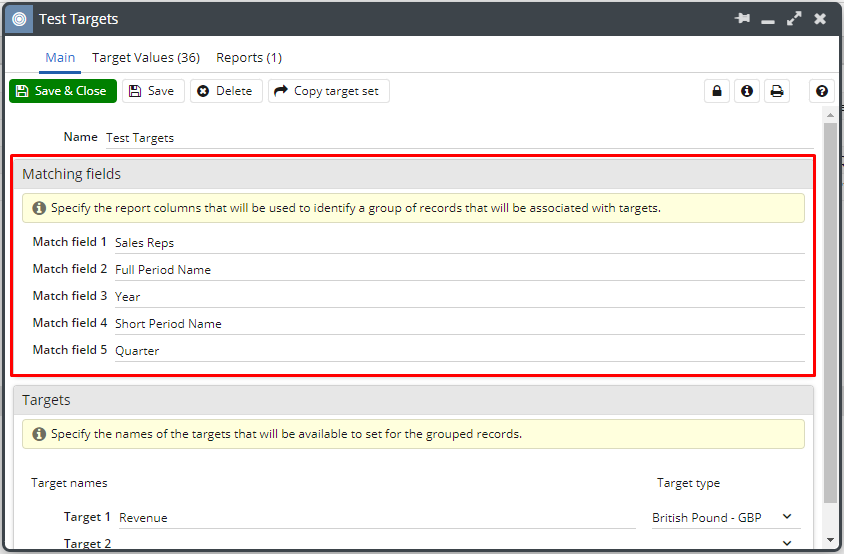Click the Delete button
Image resolution: width=844 pixels, height=554 pixels.
pos(226,91)
